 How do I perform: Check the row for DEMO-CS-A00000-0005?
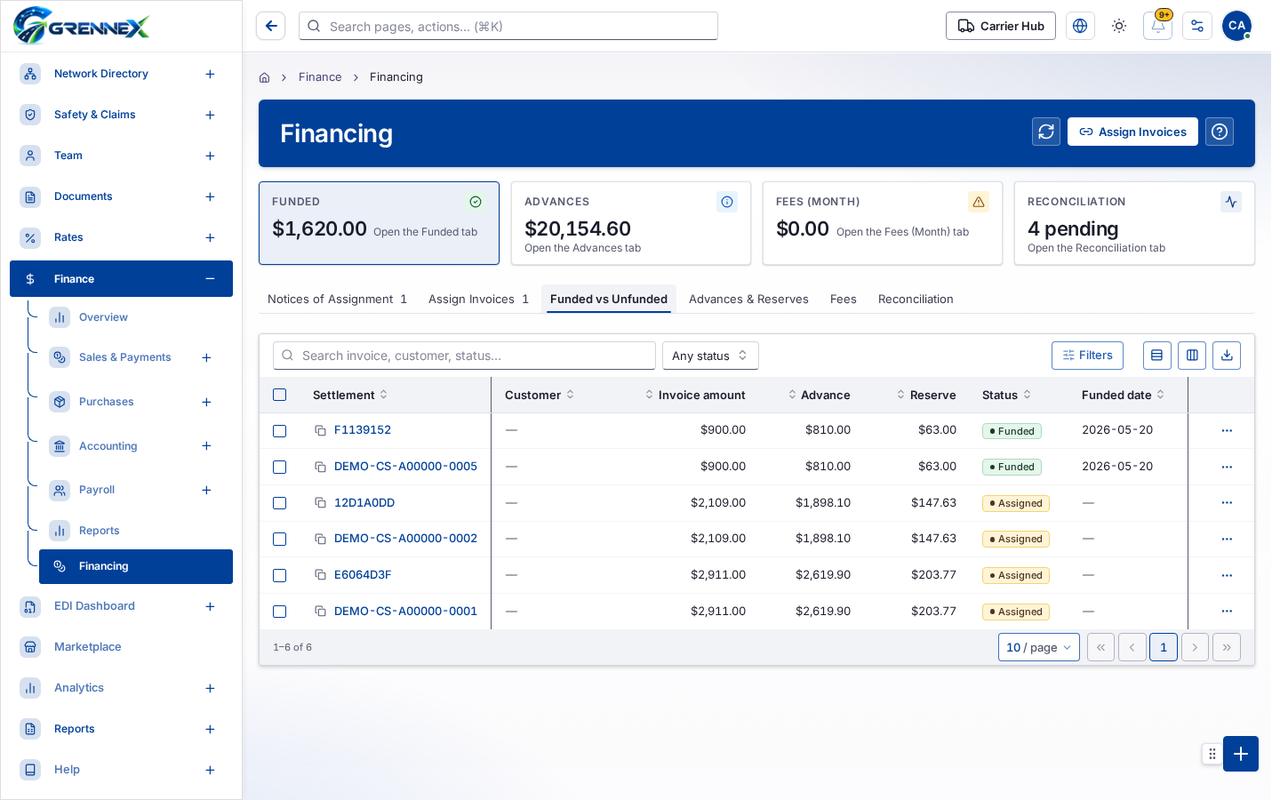pos(280,467)
